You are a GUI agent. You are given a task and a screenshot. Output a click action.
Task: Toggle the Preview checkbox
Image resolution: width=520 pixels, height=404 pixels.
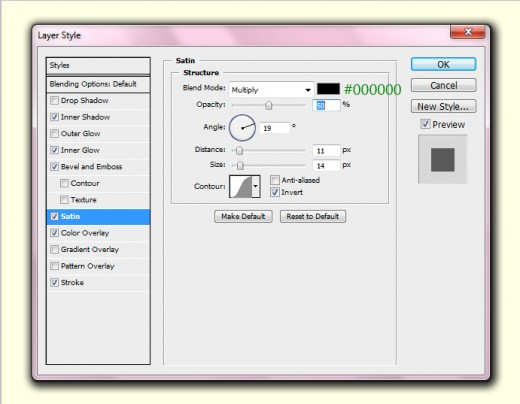pos(425,124)
